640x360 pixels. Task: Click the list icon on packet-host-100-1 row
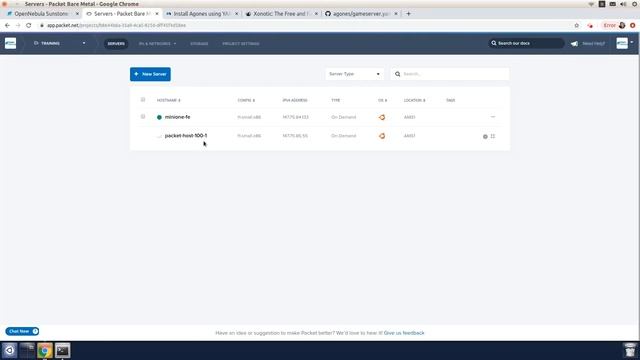point(493,136)
